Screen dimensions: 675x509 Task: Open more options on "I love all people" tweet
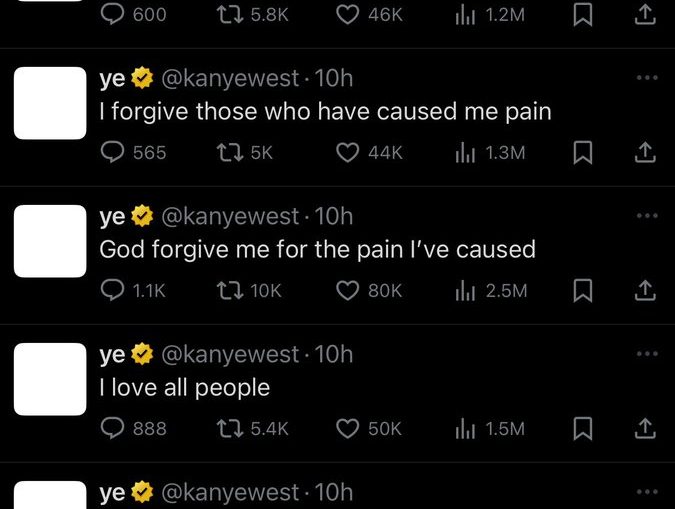(x=647, y=354)
